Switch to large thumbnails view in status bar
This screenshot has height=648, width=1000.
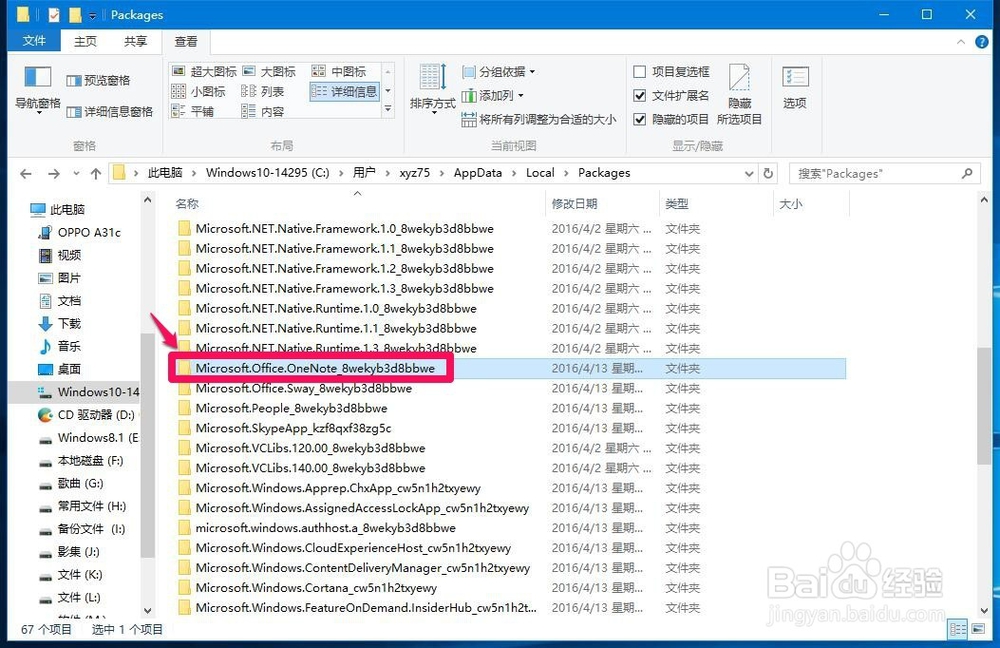pos(978,630)
